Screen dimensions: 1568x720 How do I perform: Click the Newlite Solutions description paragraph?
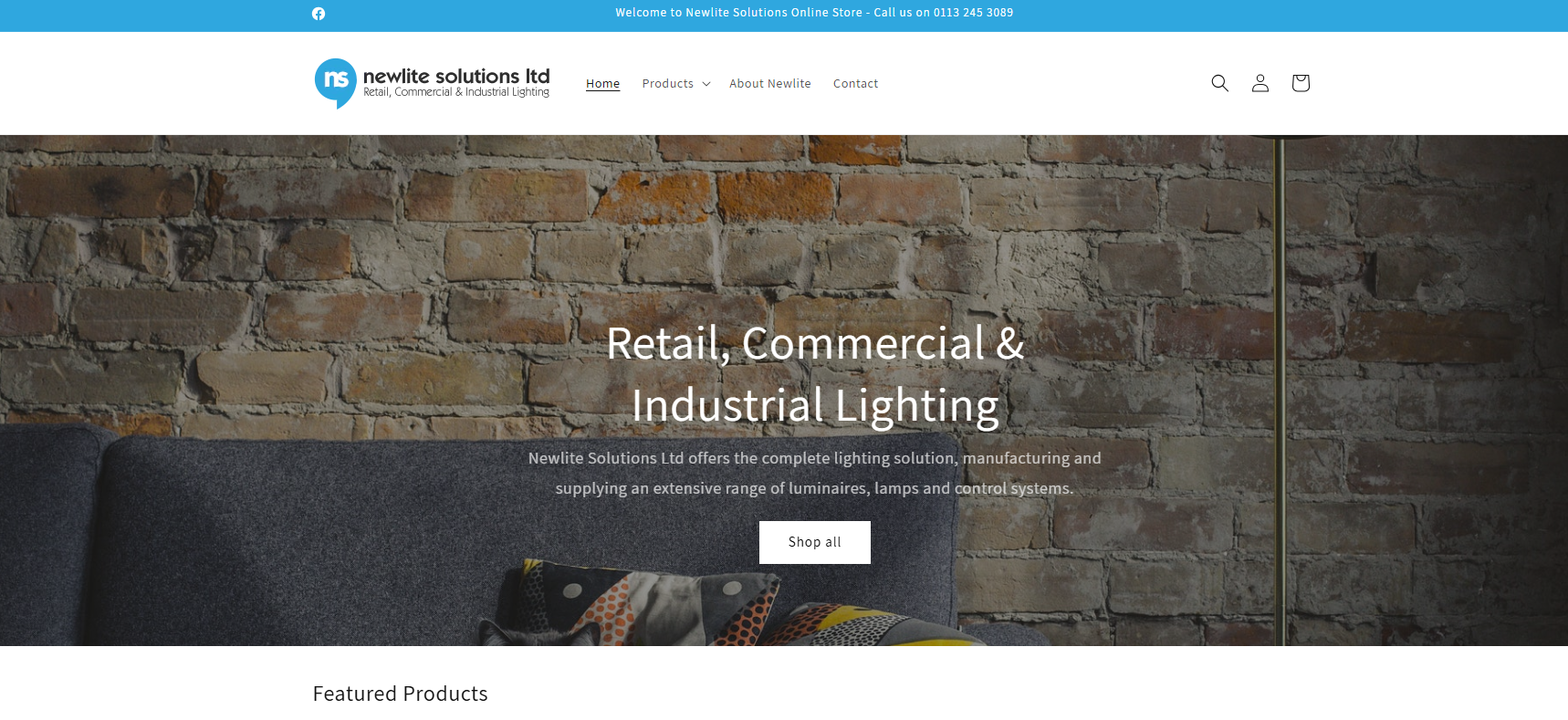point(815,473)
